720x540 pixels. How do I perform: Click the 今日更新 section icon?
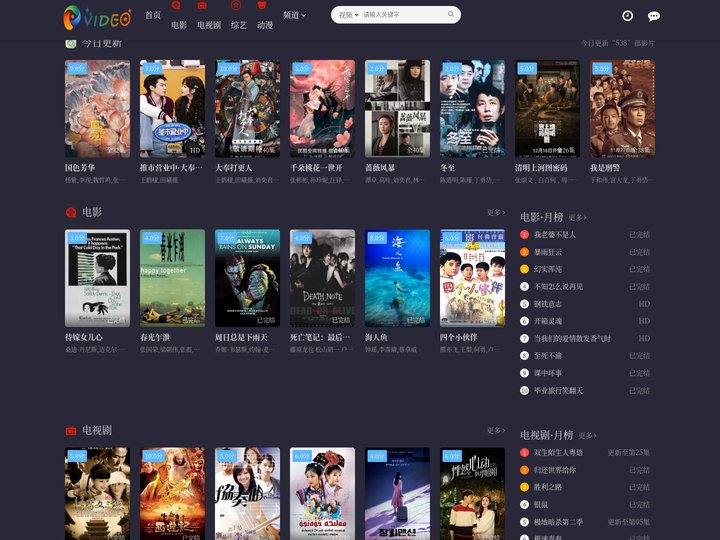[x=71, y=44]
